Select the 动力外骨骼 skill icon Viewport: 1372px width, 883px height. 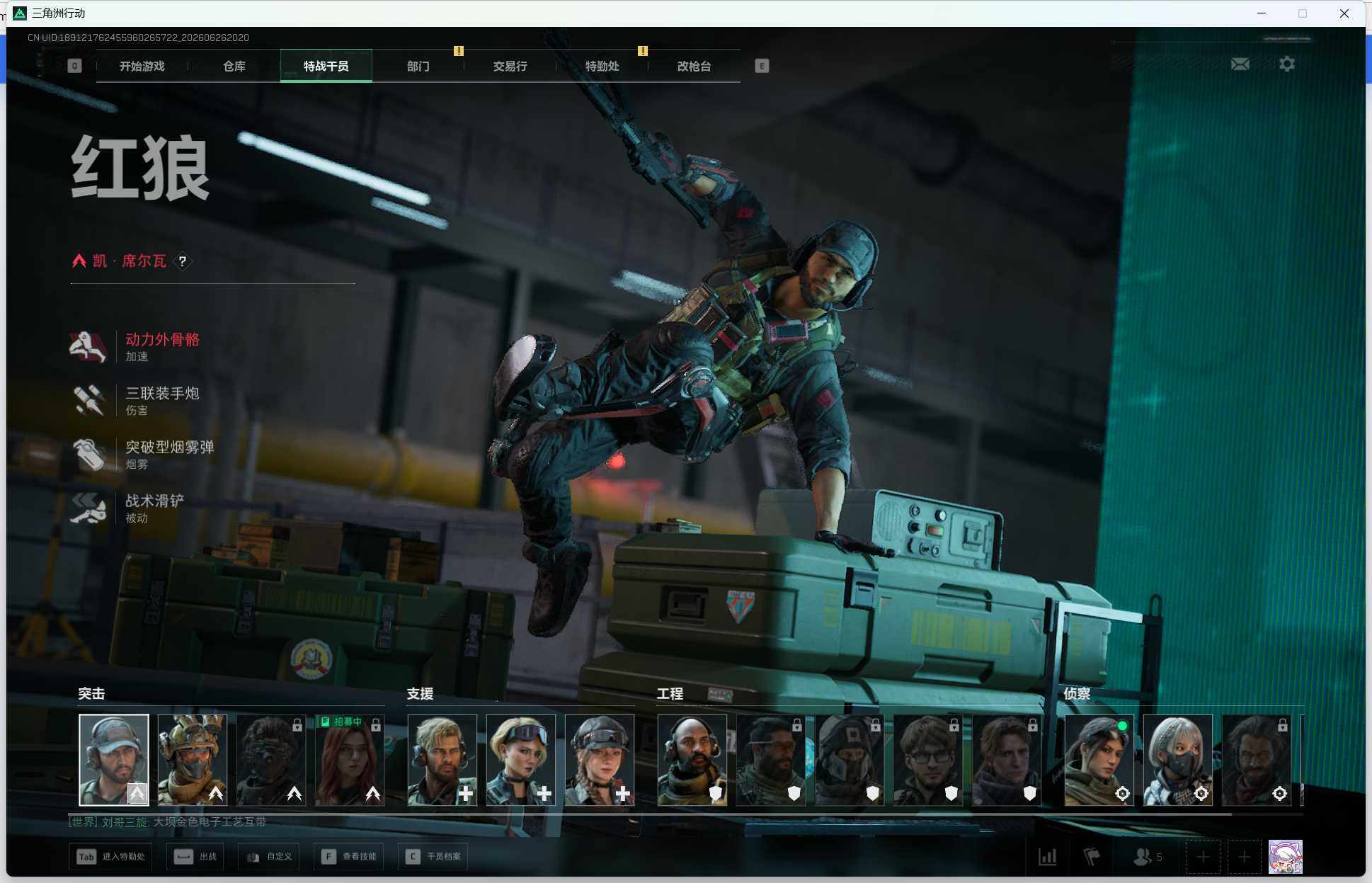88,346
